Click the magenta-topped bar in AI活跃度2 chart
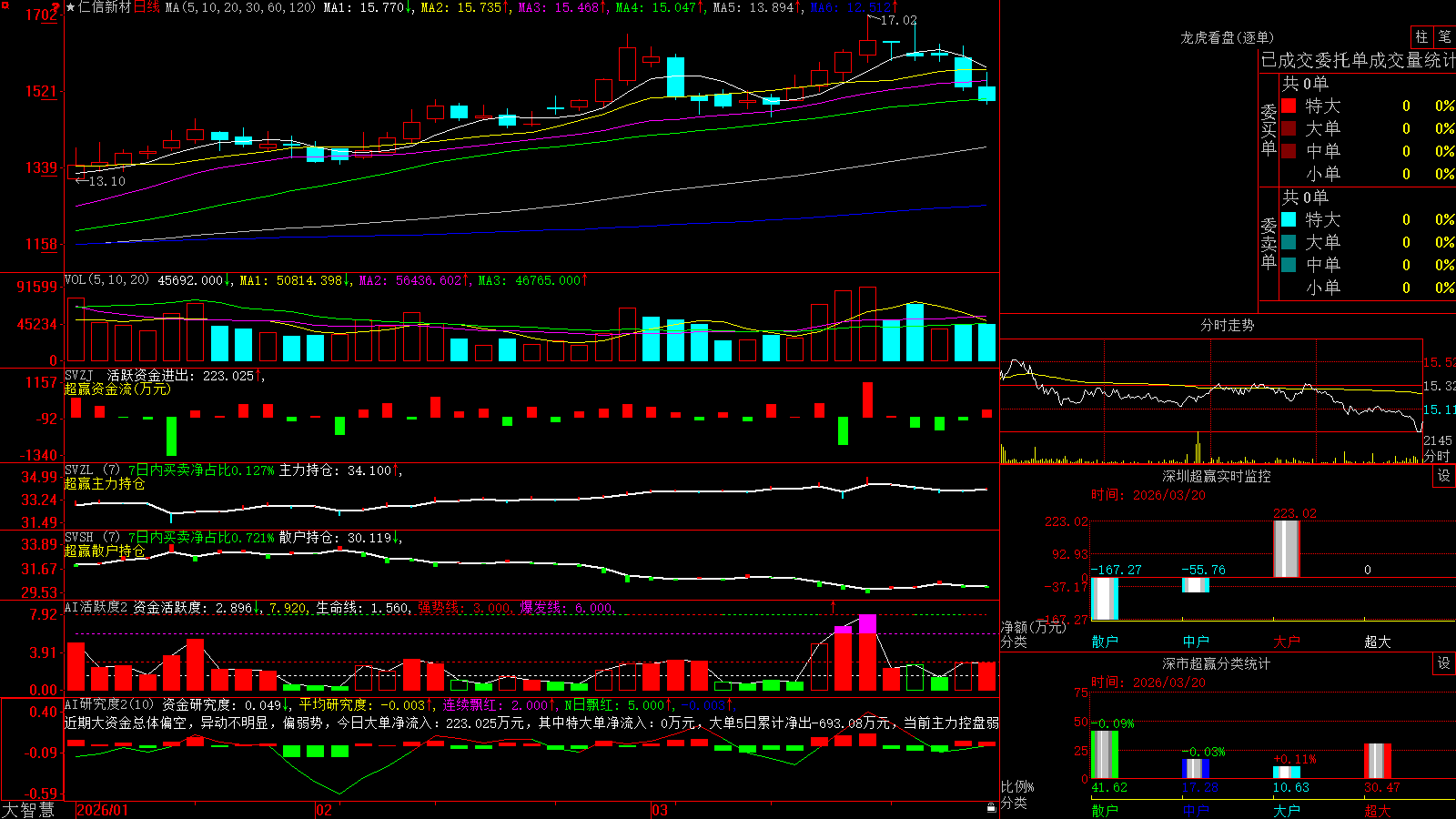The image size is (1456, 819). pyautogui.click(x=867, y=652)
